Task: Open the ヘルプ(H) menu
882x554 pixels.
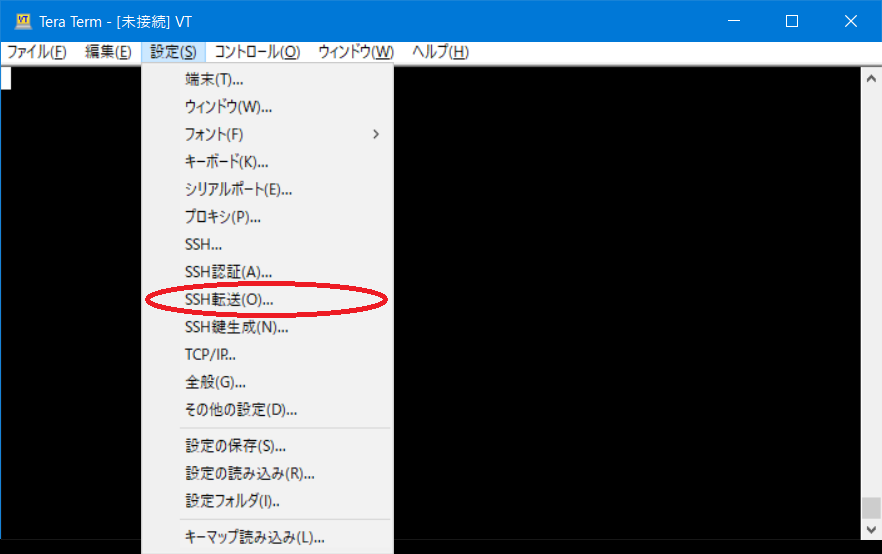Action: (x=440, y=52)
